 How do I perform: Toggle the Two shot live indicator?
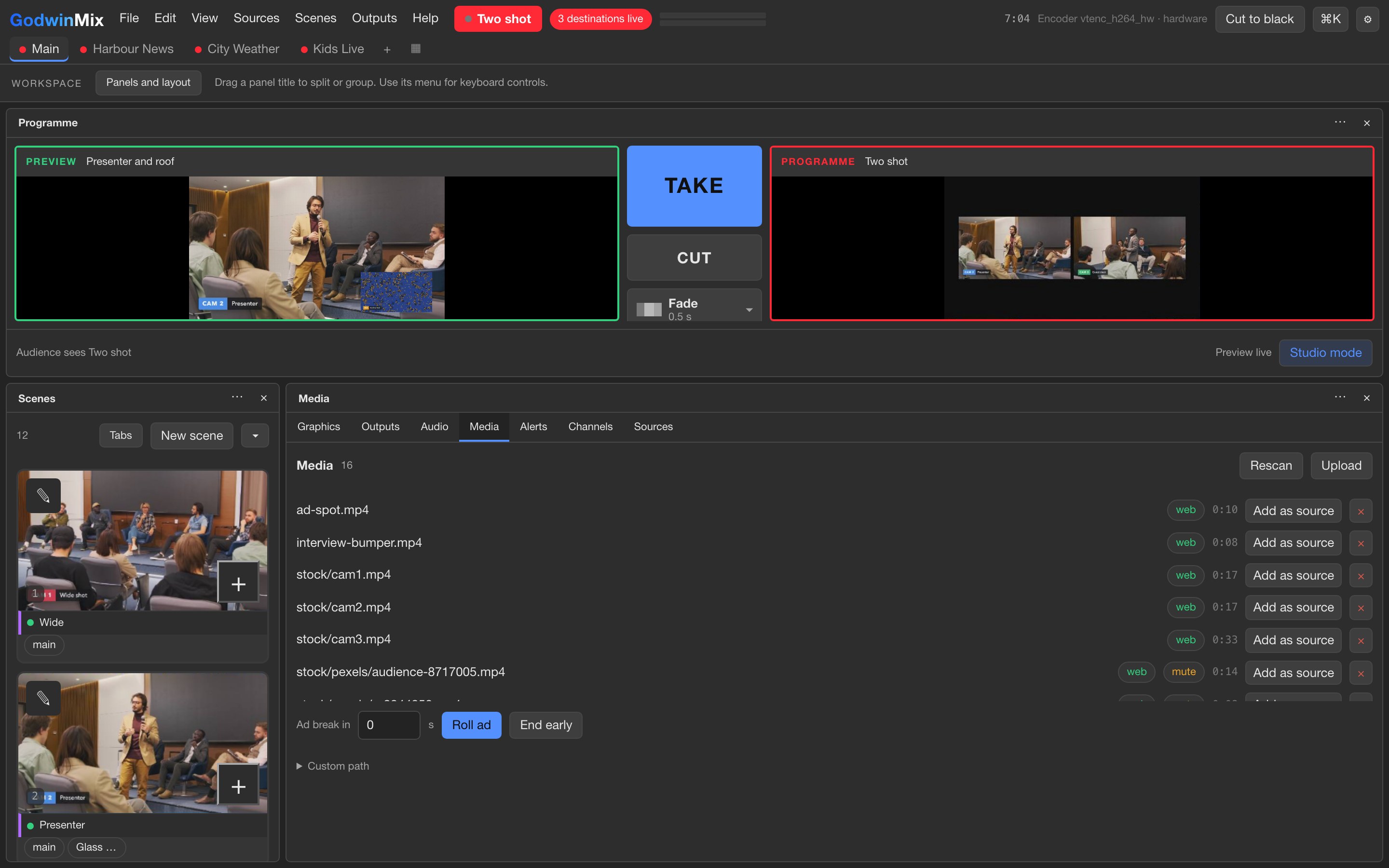(498, 19)
